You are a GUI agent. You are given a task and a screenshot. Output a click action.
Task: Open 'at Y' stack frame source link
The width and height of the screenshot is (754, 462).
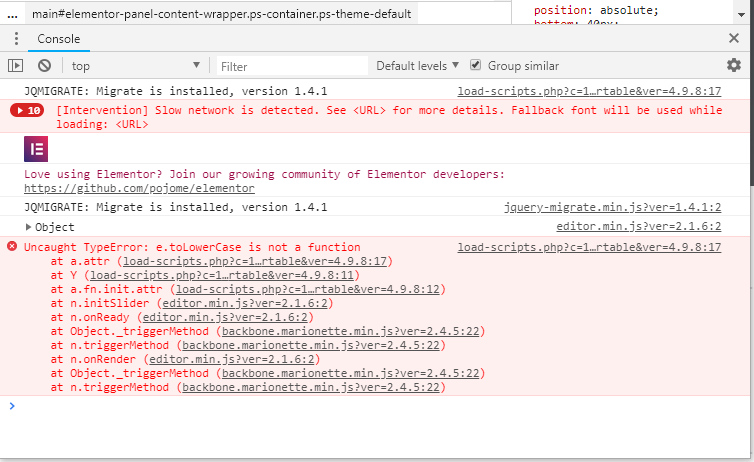point(222,275)
